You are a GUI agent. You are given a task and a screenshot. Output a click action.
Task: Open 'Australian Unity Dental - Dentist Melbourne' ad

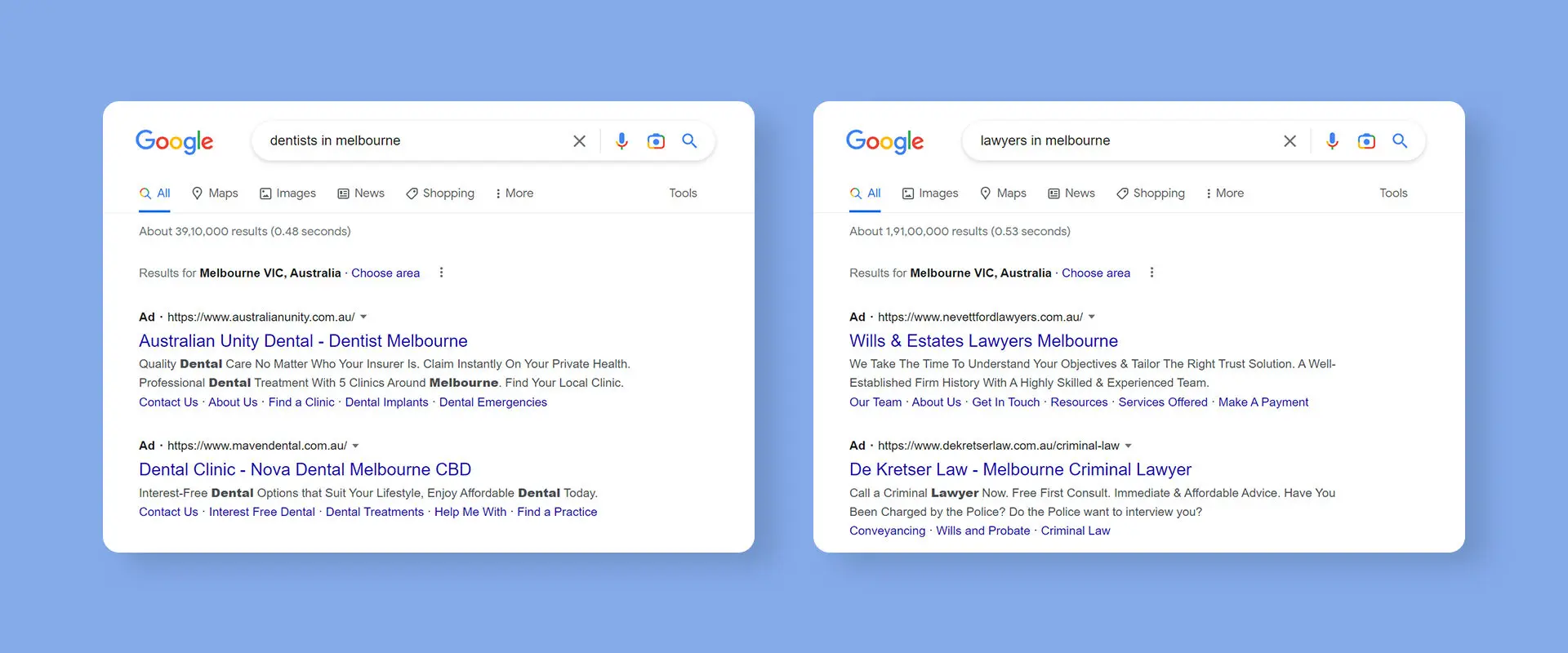click(303, 341)
